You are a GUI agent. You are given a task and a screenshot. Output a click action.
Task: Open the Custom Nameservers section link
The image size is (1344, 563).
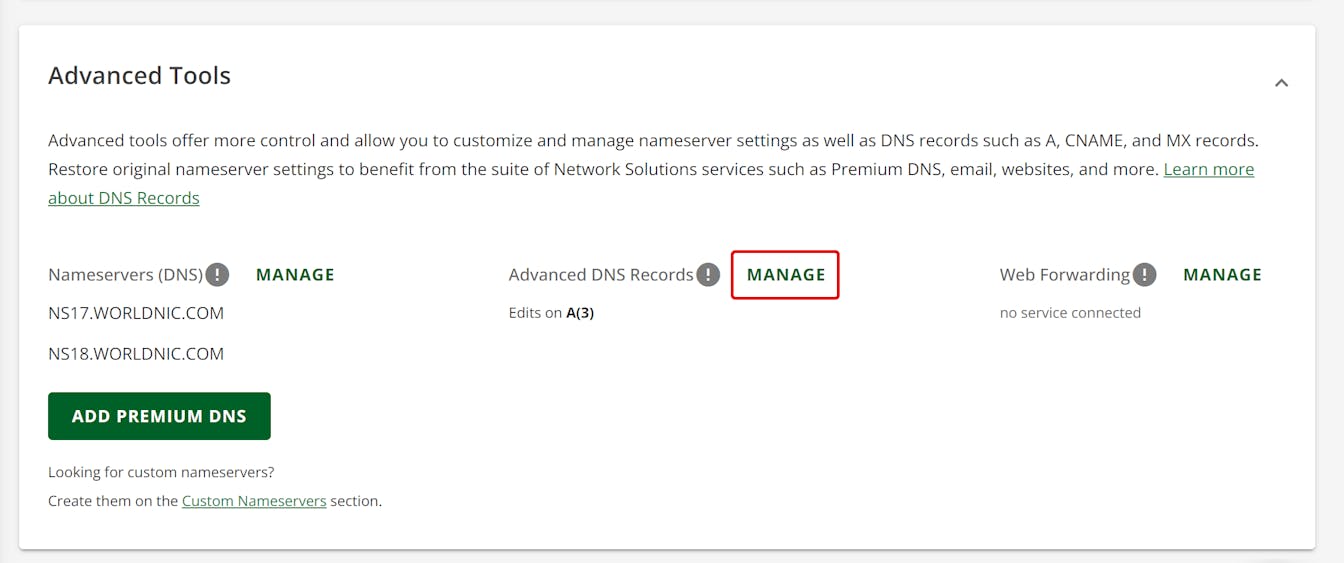254,501
